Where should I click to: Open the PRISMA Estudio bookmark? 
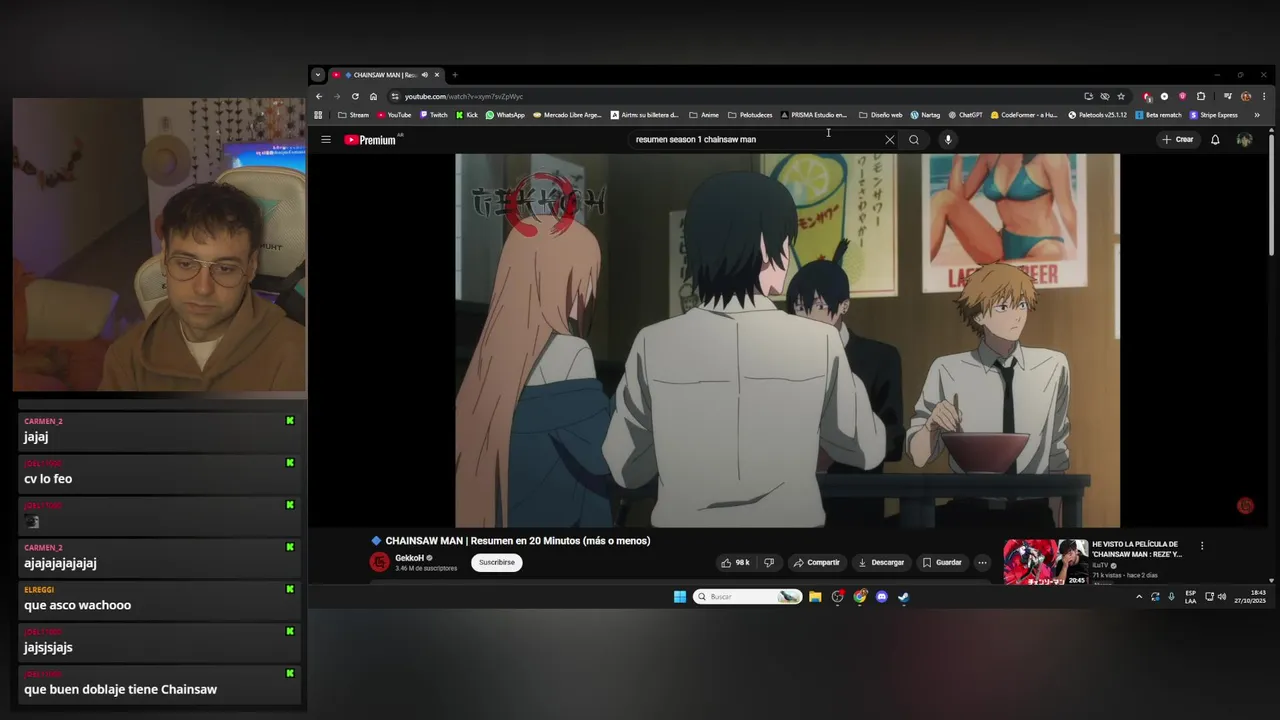(813, 115)
